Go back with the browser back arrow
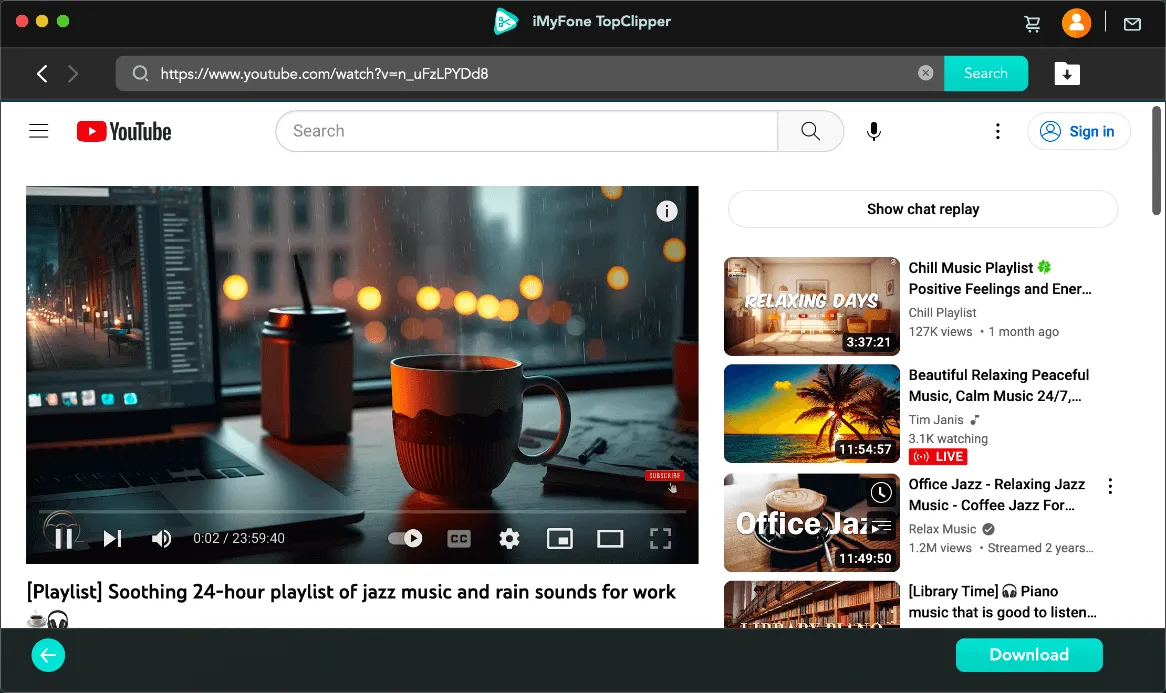 tap(42, 73)
